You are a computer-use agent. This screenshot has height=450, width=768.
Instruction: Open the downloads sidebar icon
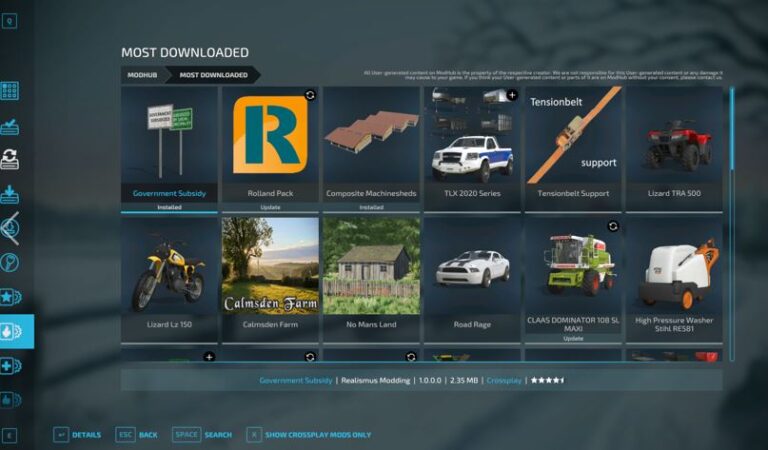pos(10,194)
